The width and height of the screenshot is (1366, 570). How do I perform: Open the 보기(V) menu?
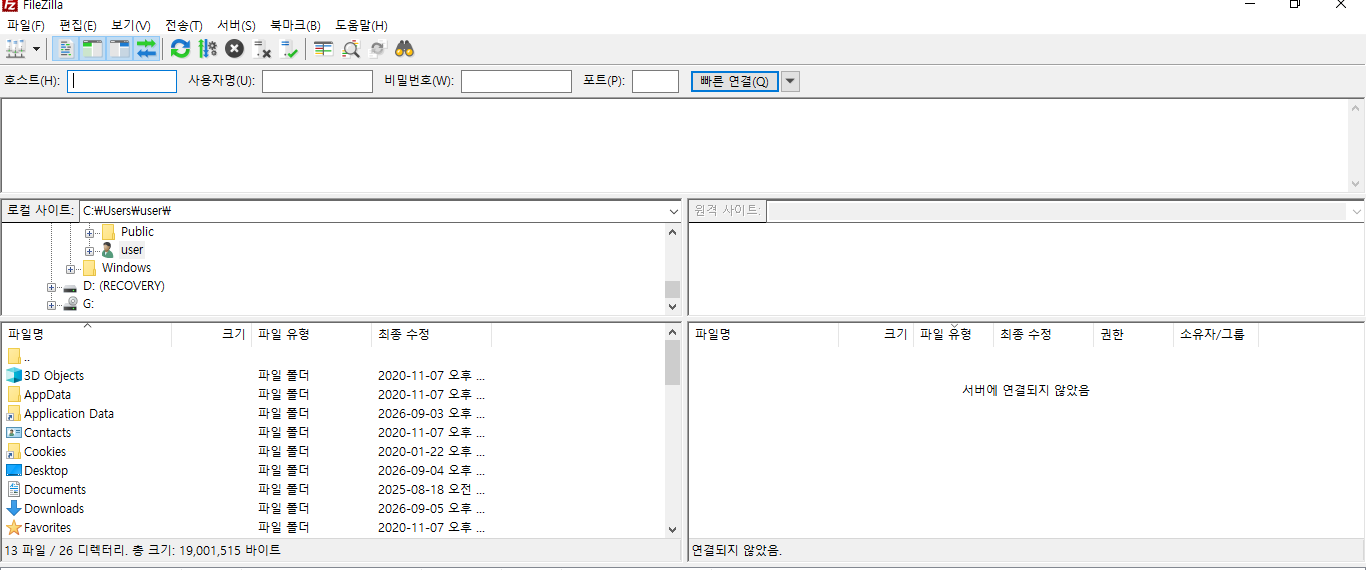click(x=131, y=25)
